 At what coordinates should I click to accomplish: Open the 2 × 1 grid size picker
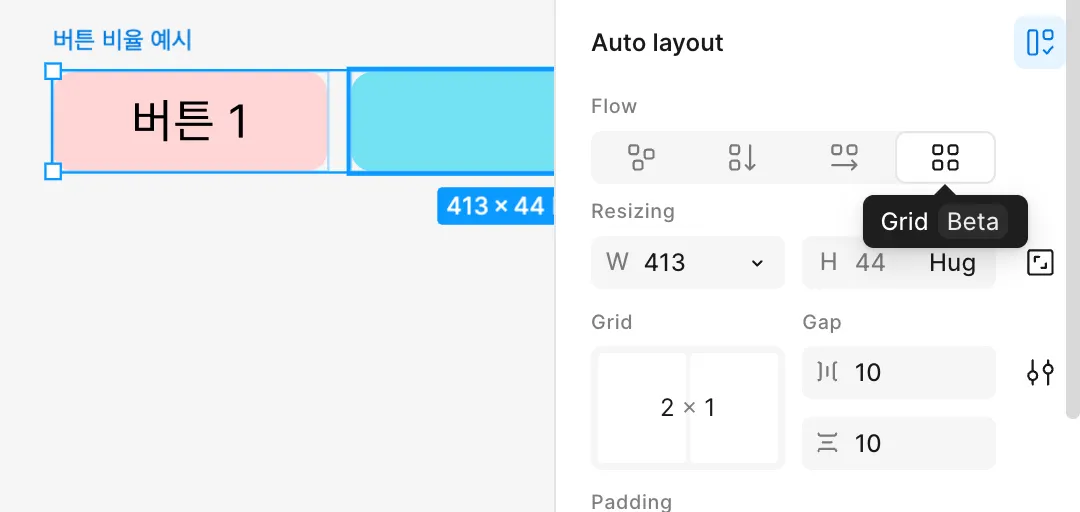point(688,408)
